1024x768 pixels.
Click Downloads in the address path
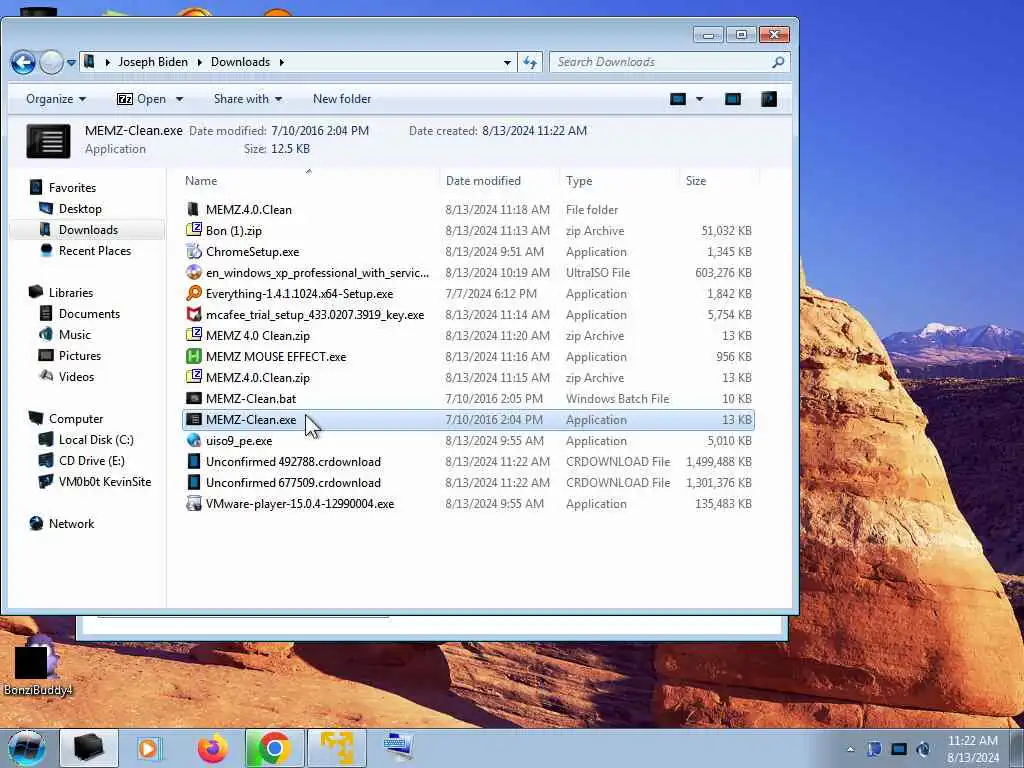click(x=240, y=62)
